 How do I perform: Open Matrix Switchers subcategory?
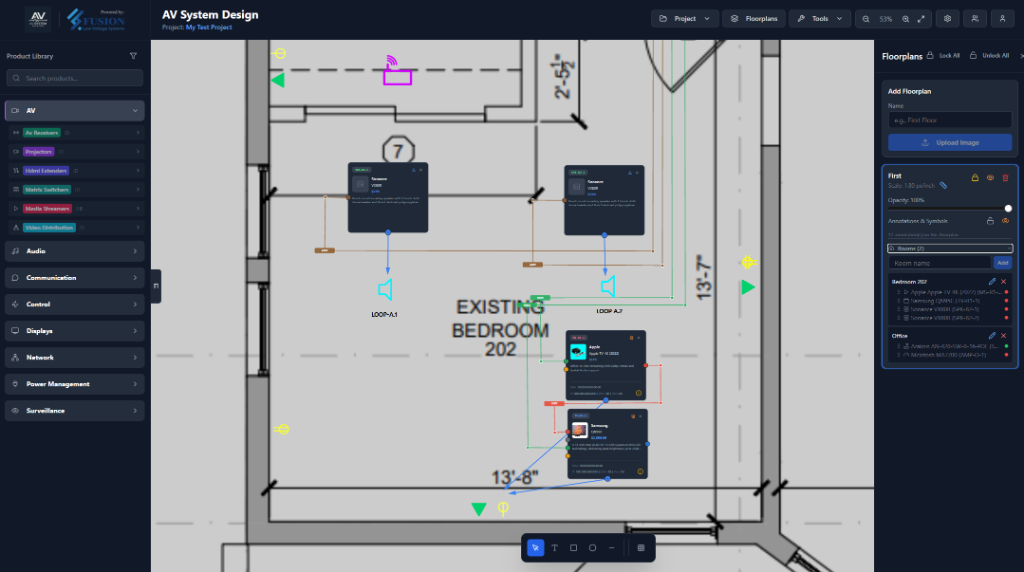tap(76, 189)
